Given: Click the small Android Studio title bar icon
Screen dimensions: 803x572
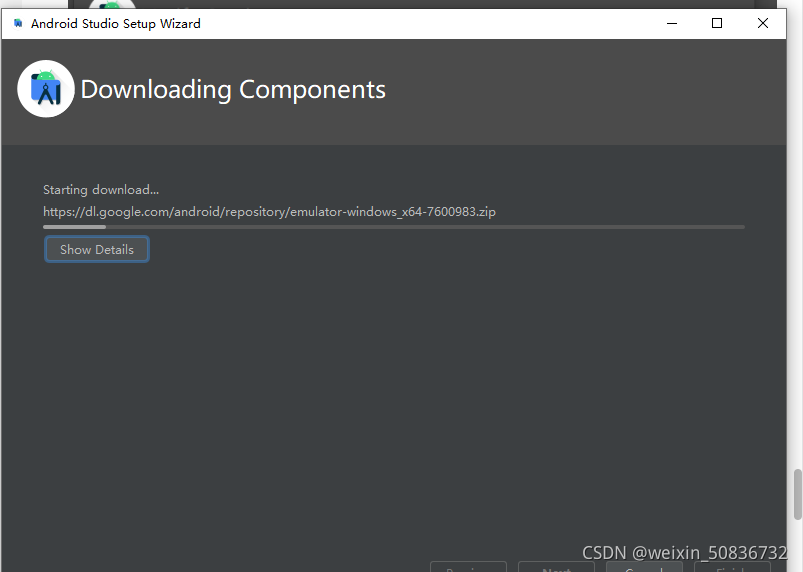Looking at the screenshot, I should coord(18,24).
